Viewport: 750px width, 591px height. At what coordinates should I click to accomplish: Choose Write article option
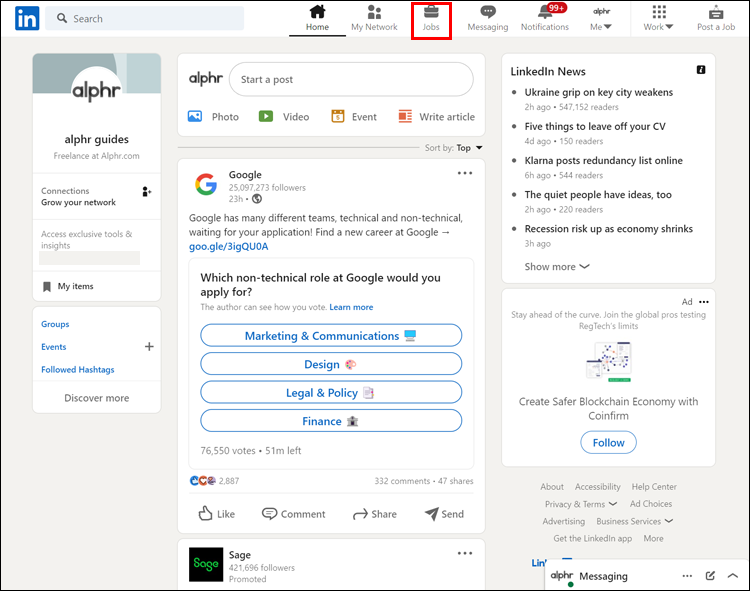pyautogui.click(x=437, y=117)
